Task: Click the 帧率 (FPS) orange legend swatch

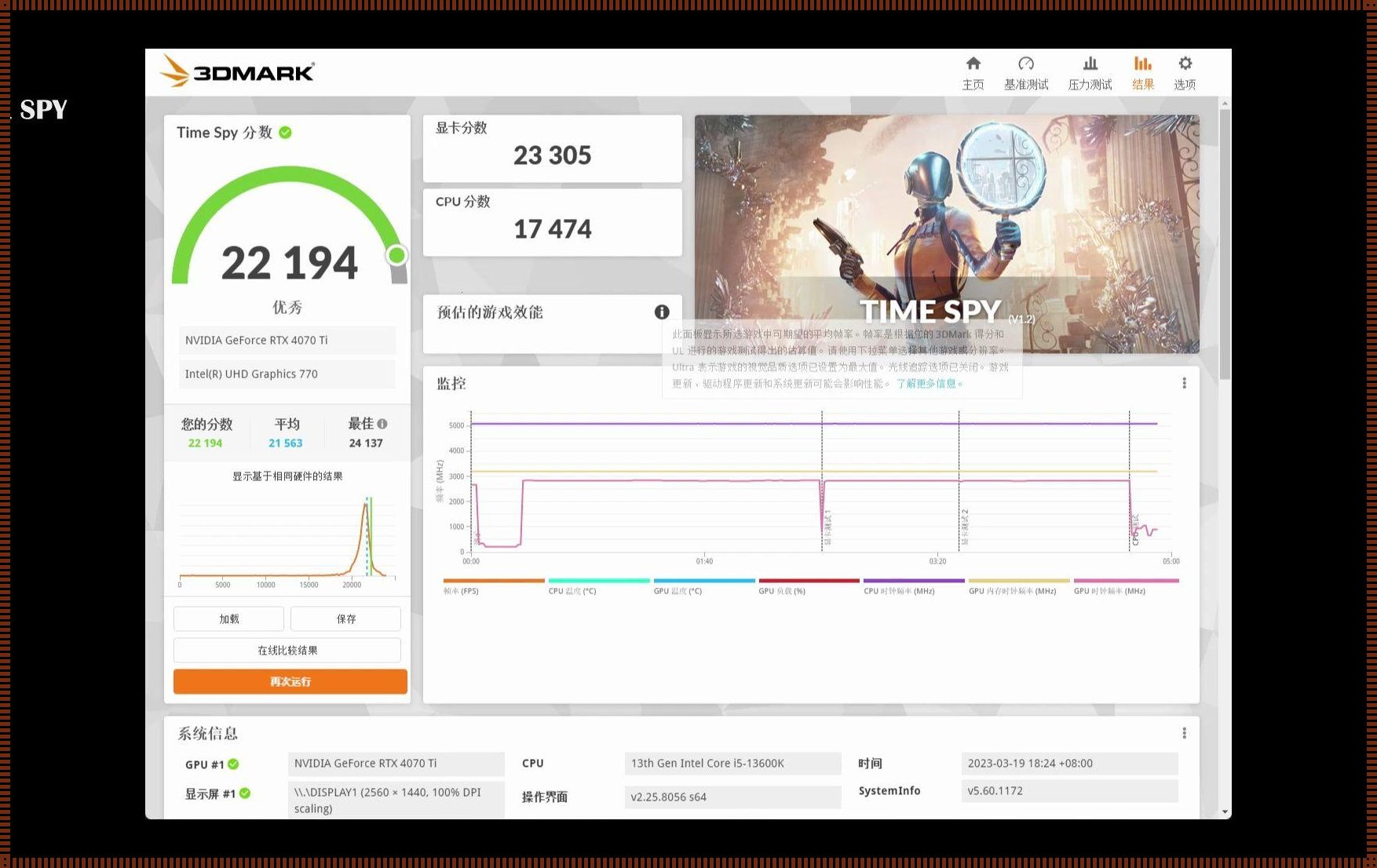Action: point(494,581)
